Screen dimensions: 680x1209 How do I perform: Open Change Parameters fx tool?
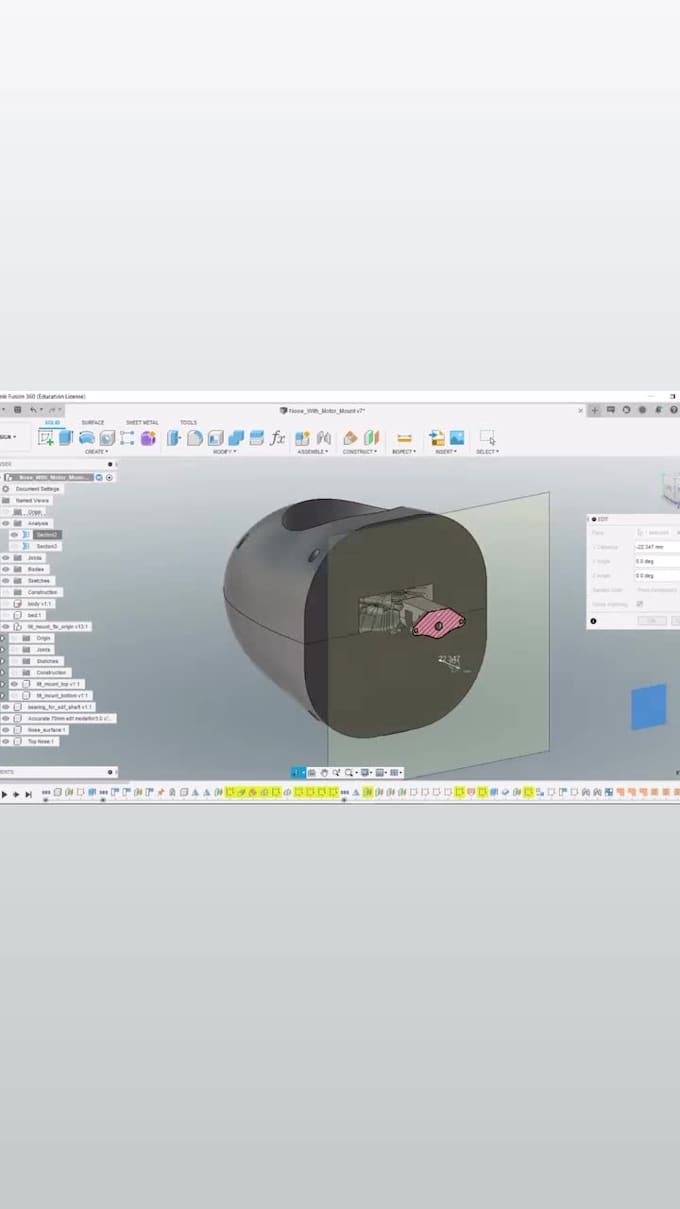(277, 437)
